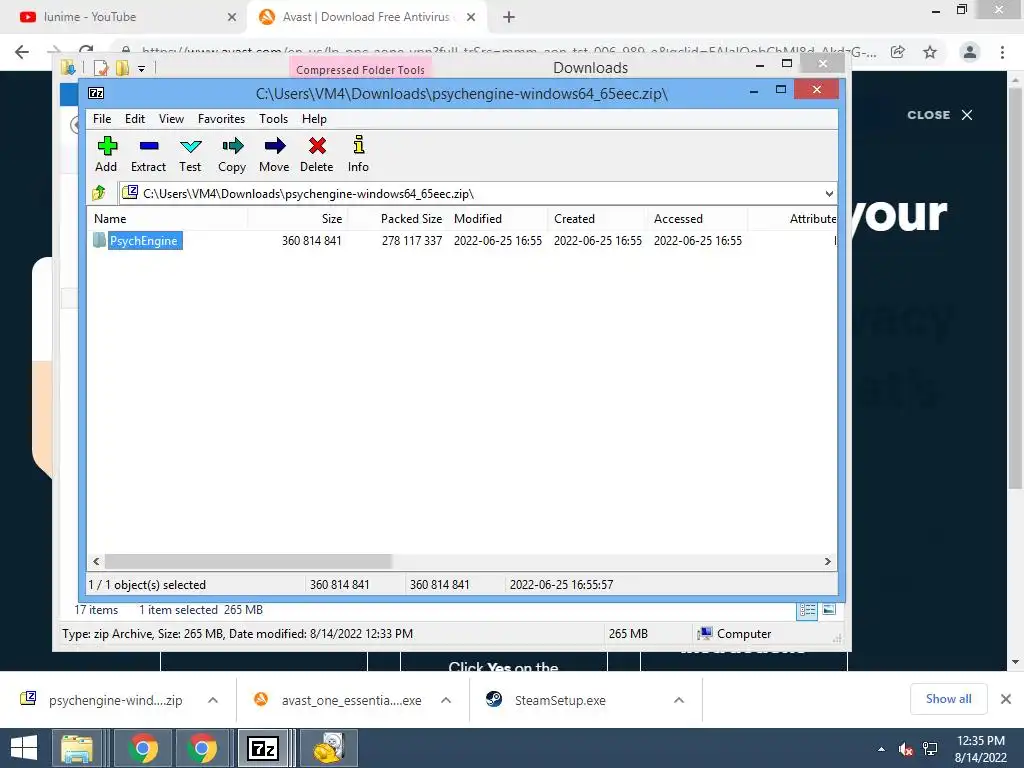The height and width of the screenshot is (768, 1024).
Task: Click Show all downloads
Action: [948, 699]
